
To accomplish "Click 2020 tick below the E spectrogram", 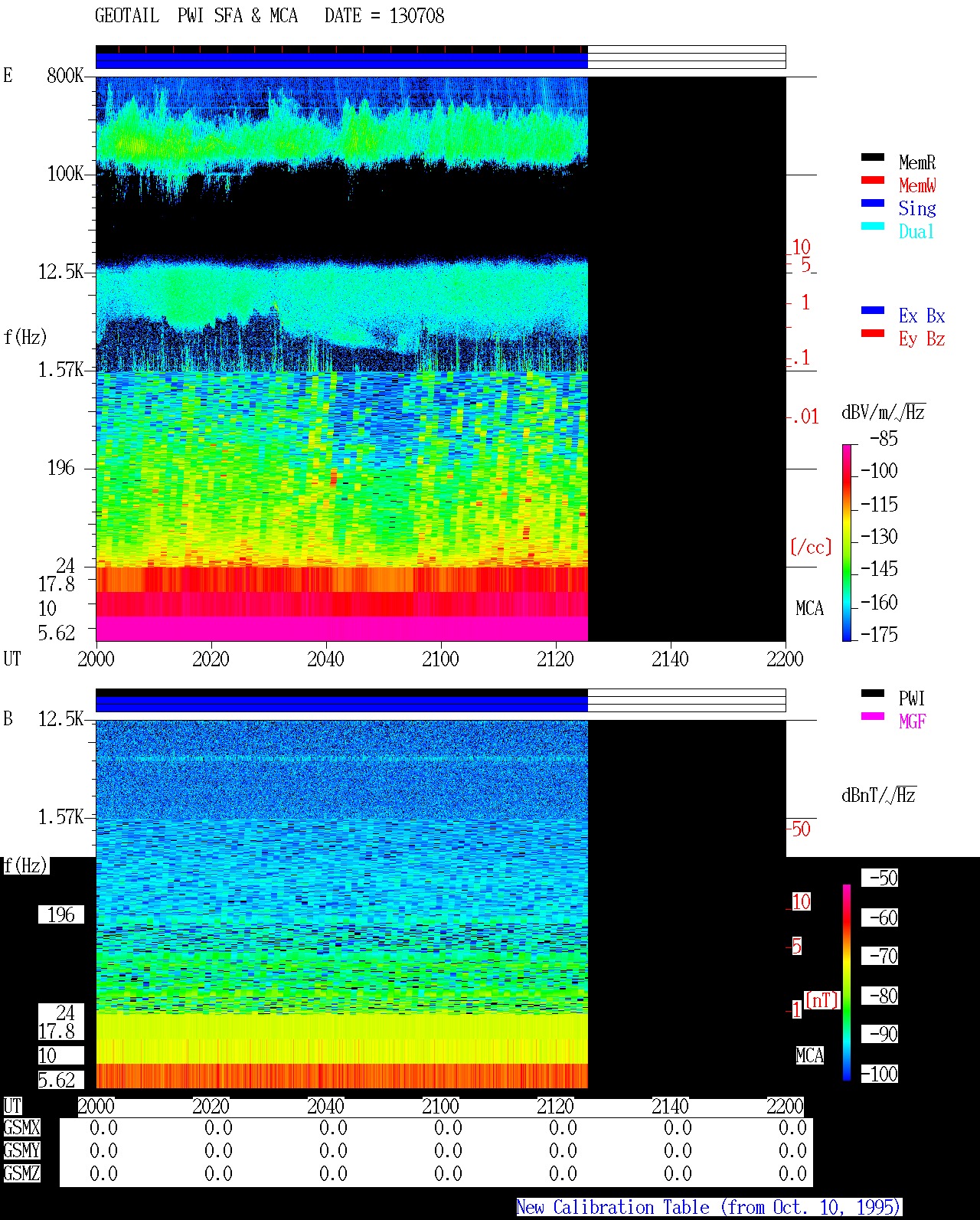I will (211, 659).
